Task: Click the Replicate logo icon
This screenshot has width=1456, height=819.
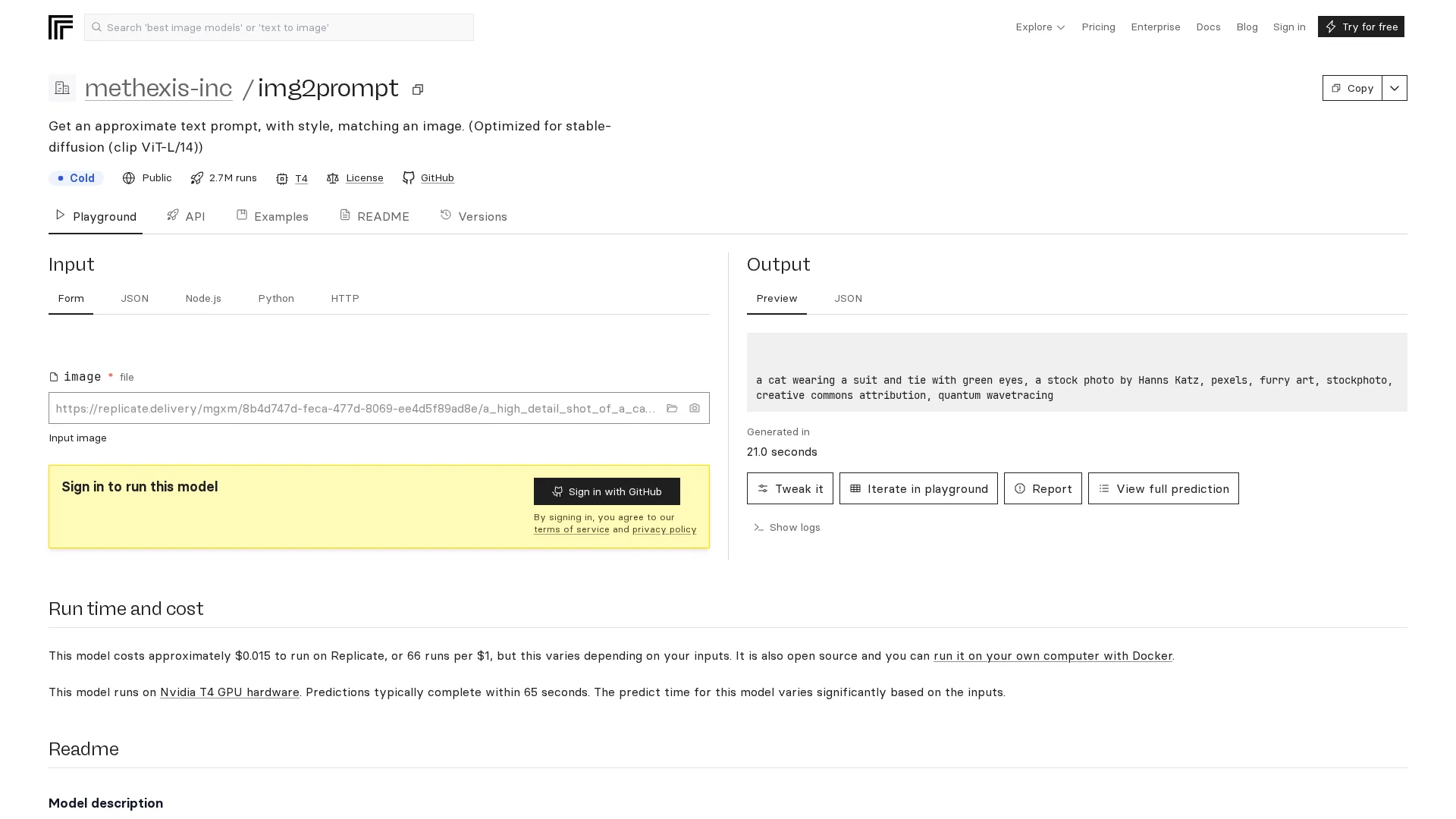Action: click(61, 27)
